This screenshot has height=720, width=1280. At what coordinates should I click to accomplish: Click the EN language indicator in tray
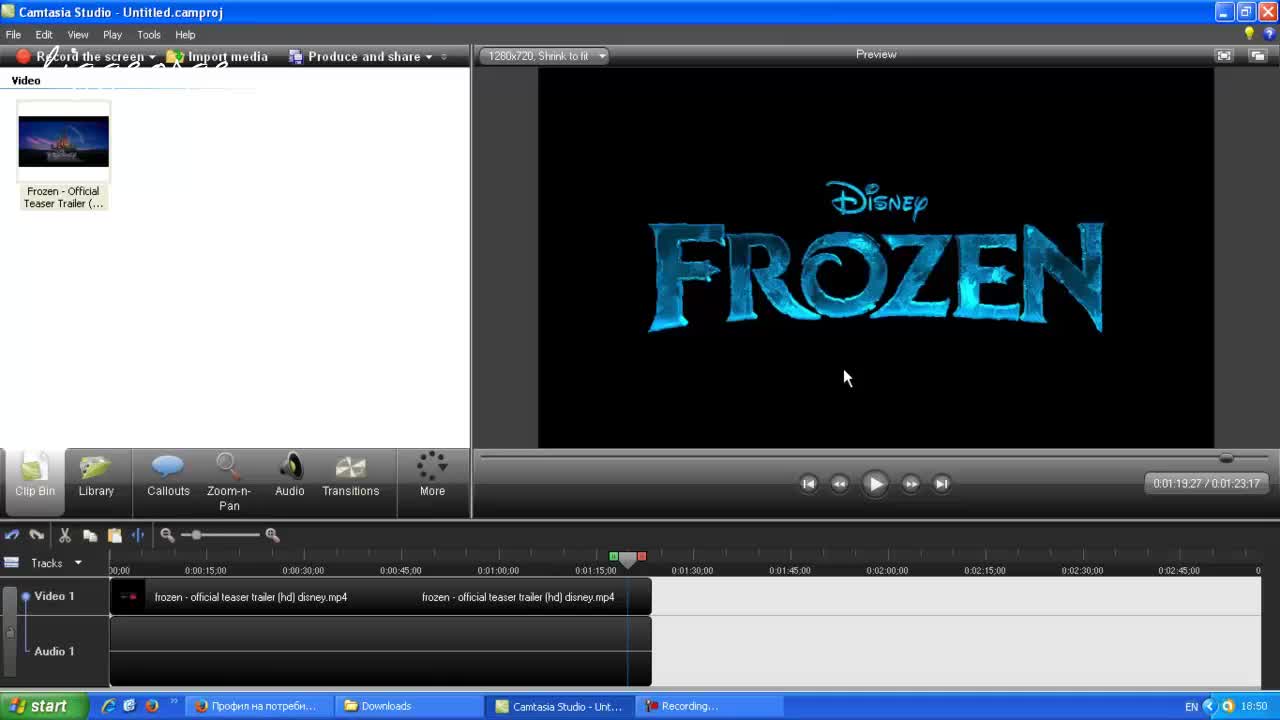[1191, 706]
